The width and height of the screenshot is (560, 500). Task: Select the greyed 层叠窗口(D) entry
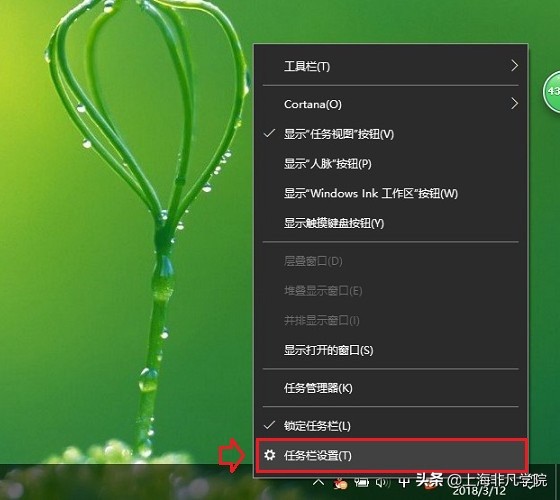point(390,261)
